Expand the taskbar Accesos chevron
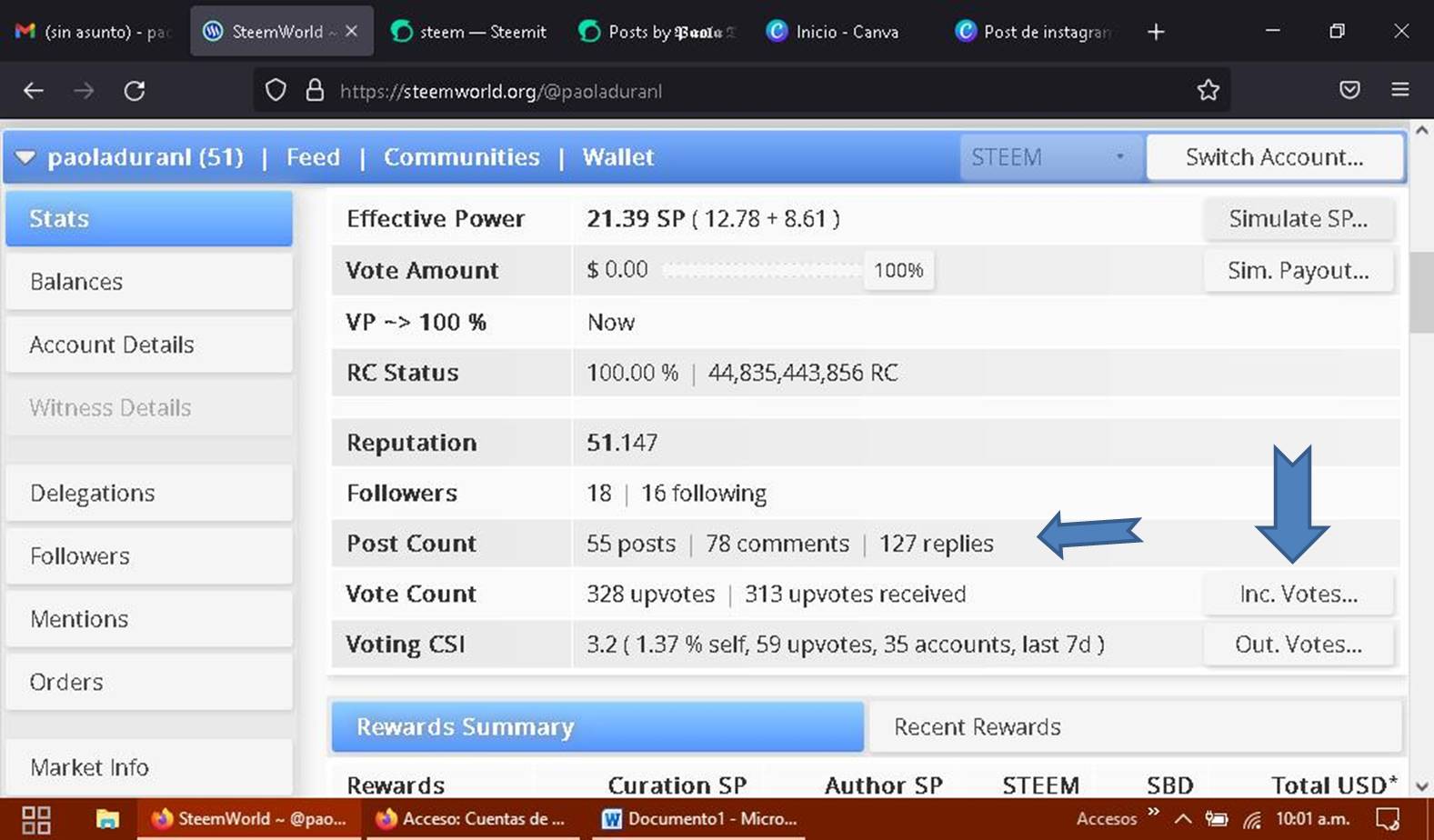 (1153, 811)
